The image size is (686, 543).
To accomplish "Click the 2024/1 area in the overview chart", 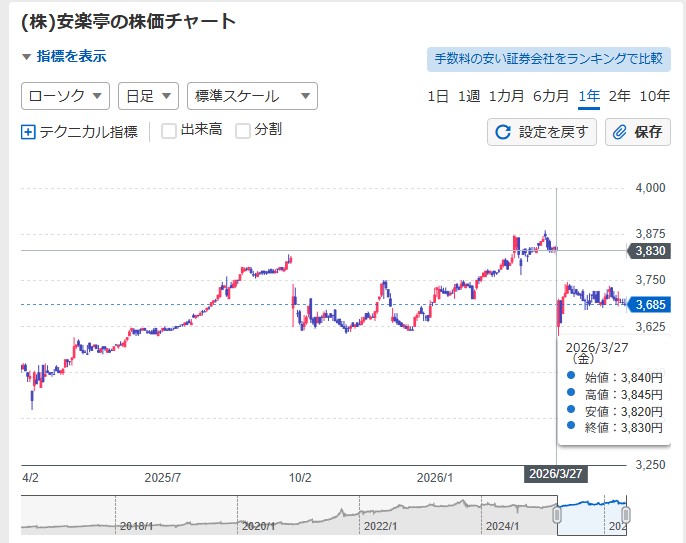I will click(502, 525).
